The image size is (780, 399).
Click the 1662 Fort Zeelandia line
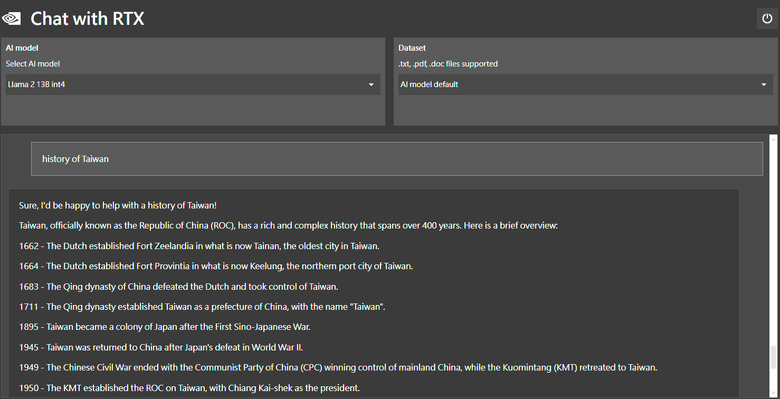click(x=199, y=246)
